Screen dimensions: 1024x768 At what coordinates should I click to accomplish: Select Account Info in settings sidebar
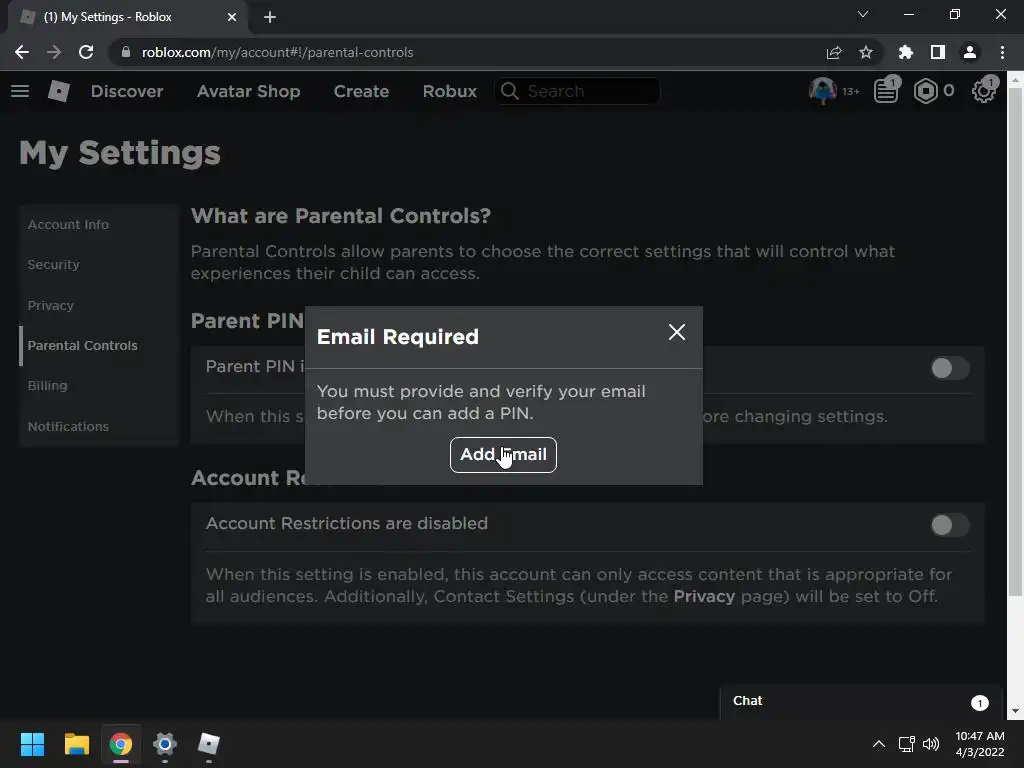pyautogui.click(x=68, y=225)
